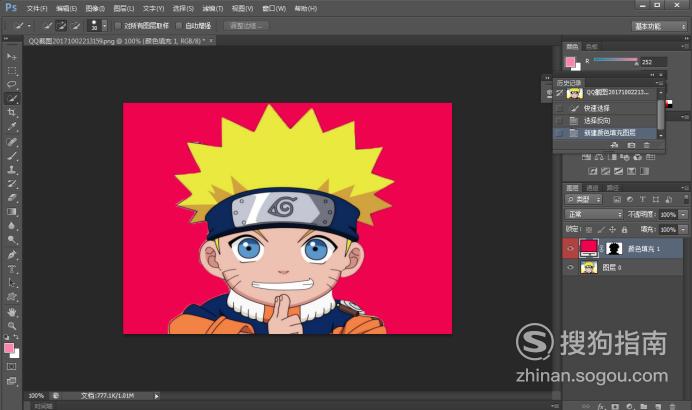The width and height of the screenshot is (692, 410).
Task: Select the Lasso tool
Action: pyautogui.click(x=11, y=84)
